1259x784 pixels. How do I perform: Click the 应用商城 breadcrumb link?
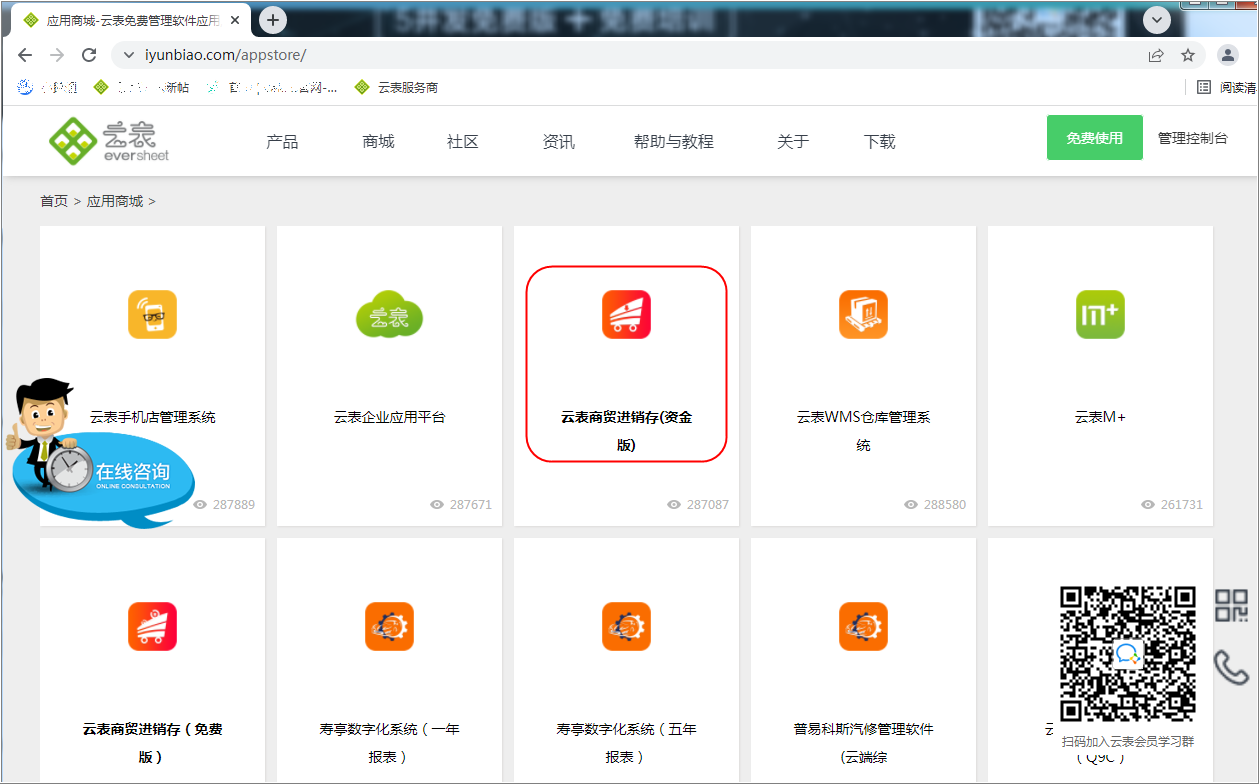115,201
